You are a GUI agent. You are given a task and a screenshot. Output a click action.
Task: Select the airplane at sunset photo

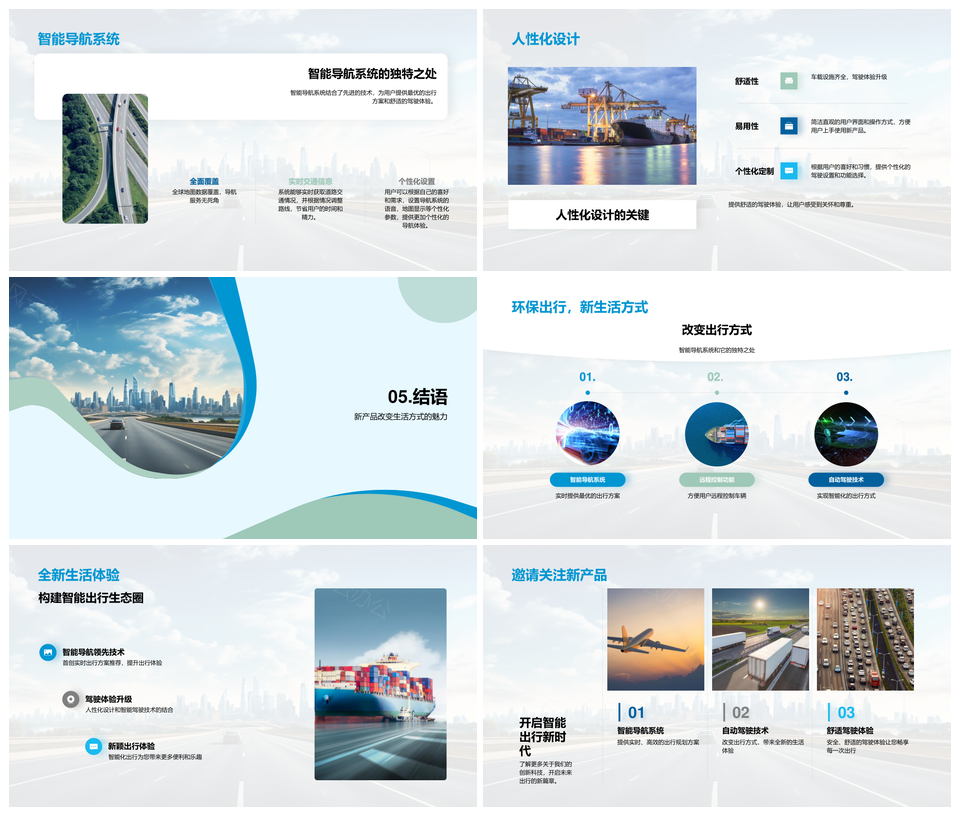point(655,639)
